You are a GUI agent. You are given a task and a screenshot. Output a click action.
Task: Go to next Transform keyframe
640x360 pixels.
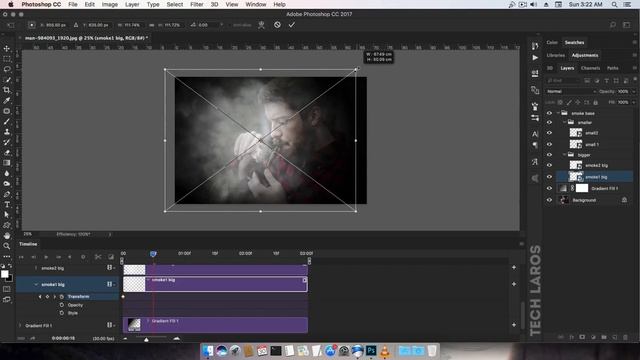coord(54,297)
